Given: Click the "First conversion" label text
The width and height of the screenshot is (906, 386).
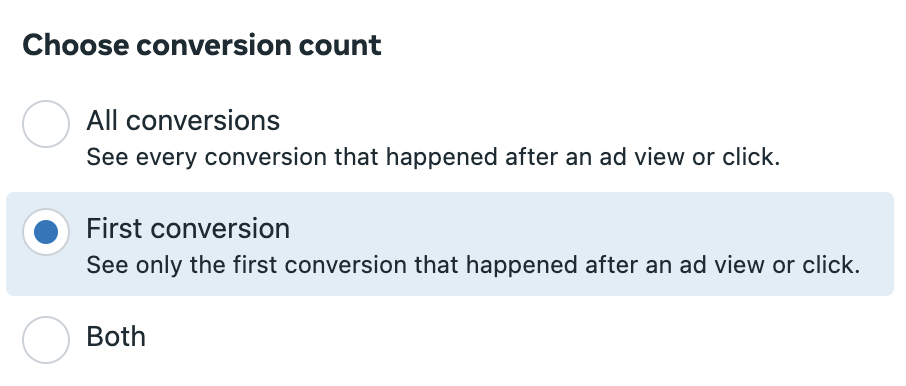Looking at the screenshot, I should click(x=188, y=229).
